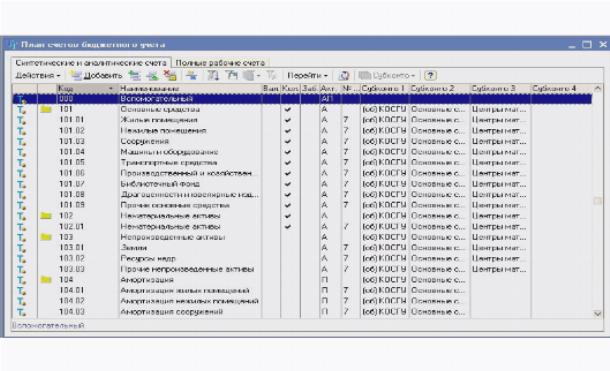
Task: Toggle the Кол. checkmark for account 101.09
Action: coord(288,205)
